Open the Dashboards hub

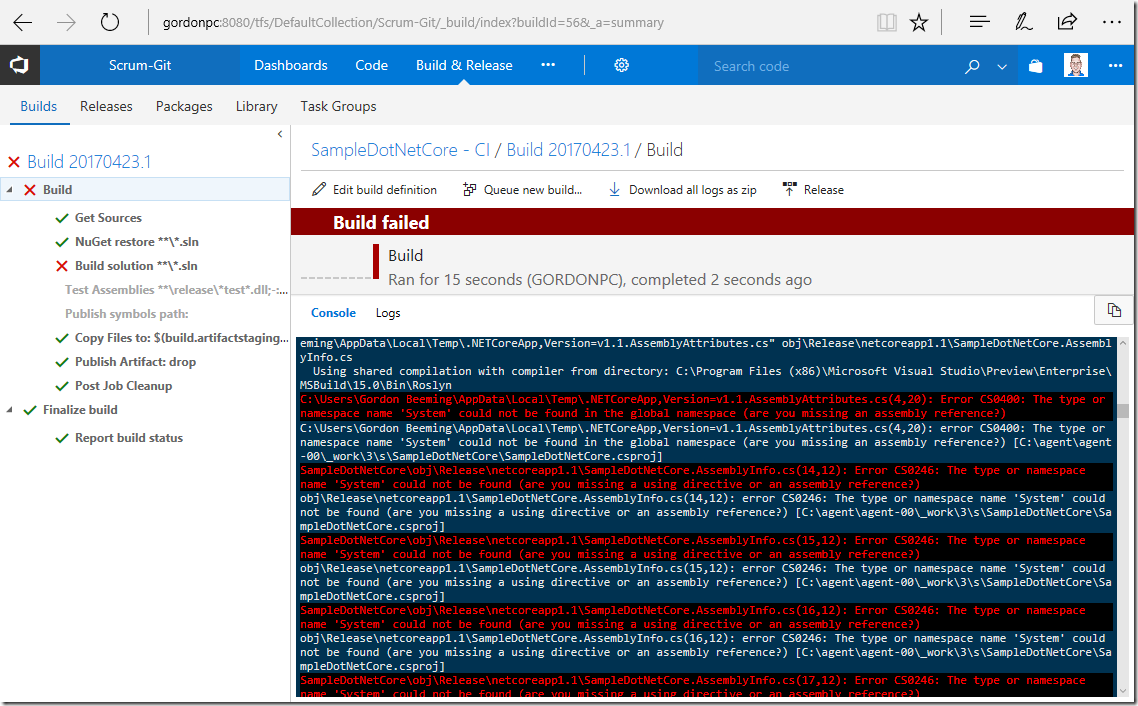291,65
